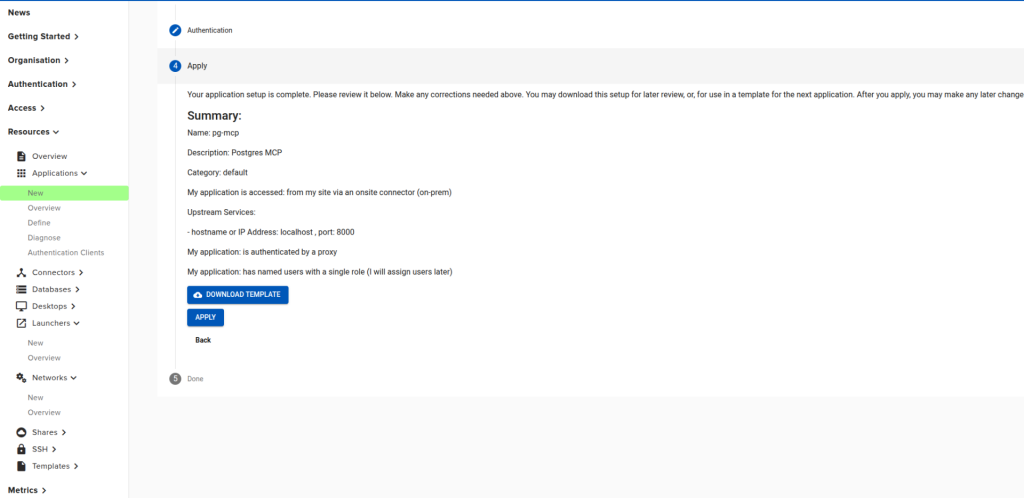
Task: Click the Shares cloud icon
Action: pos(21,433)
